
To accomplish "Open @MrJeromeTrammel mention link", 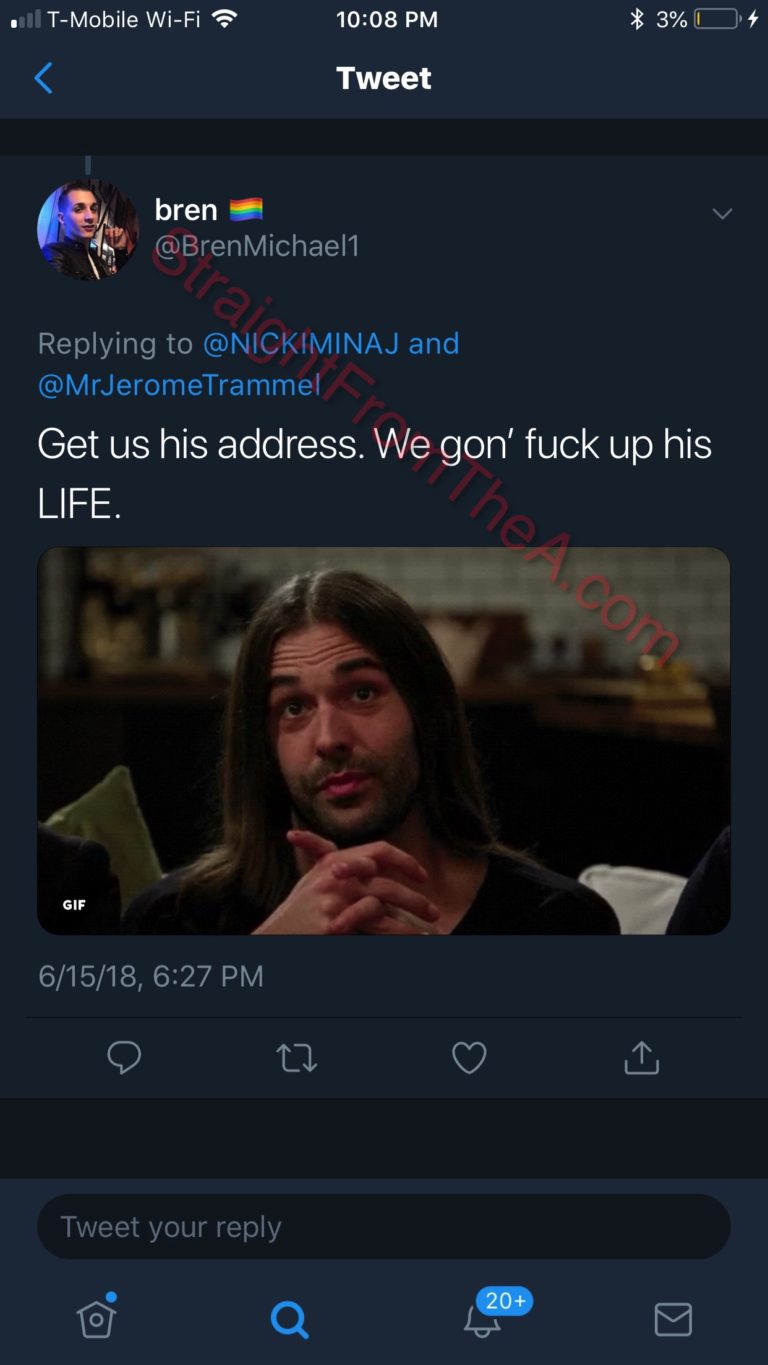I will pos(180,385).
